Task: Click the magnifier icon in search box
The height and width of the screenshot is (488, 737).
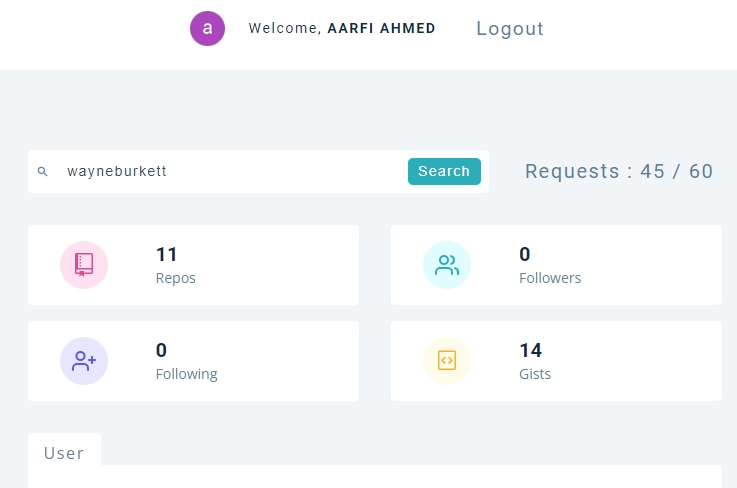Action: point(42,172)
